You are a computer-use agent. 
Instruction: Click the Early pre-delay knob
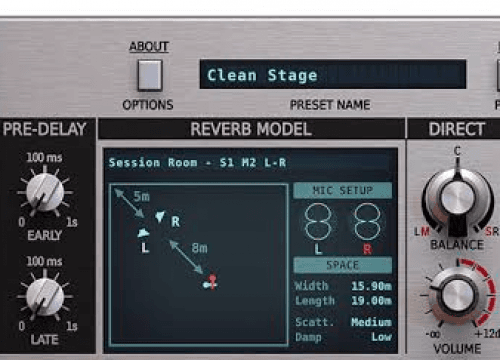[x=45, y=193]
